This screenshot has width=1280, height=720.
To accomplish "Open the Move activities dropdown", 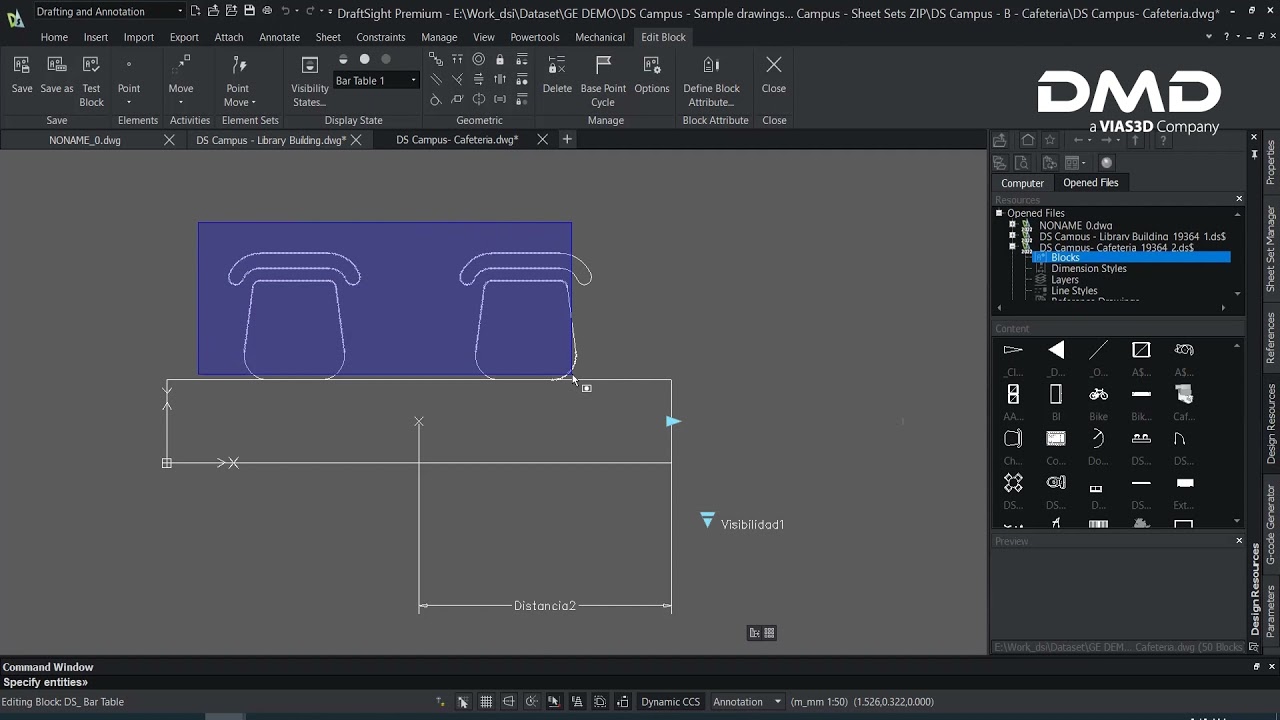I will click(x=181, y=102).
